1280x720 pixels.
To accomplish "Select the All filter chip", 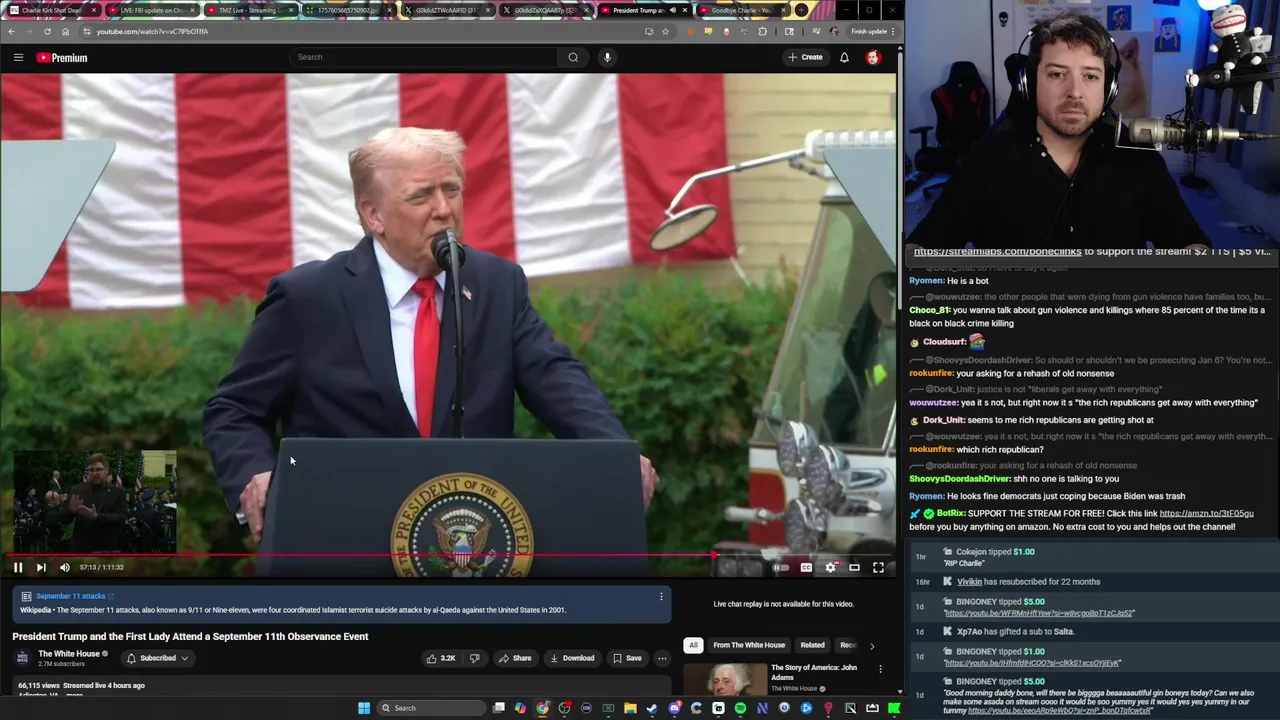I will tap(693, 645).
